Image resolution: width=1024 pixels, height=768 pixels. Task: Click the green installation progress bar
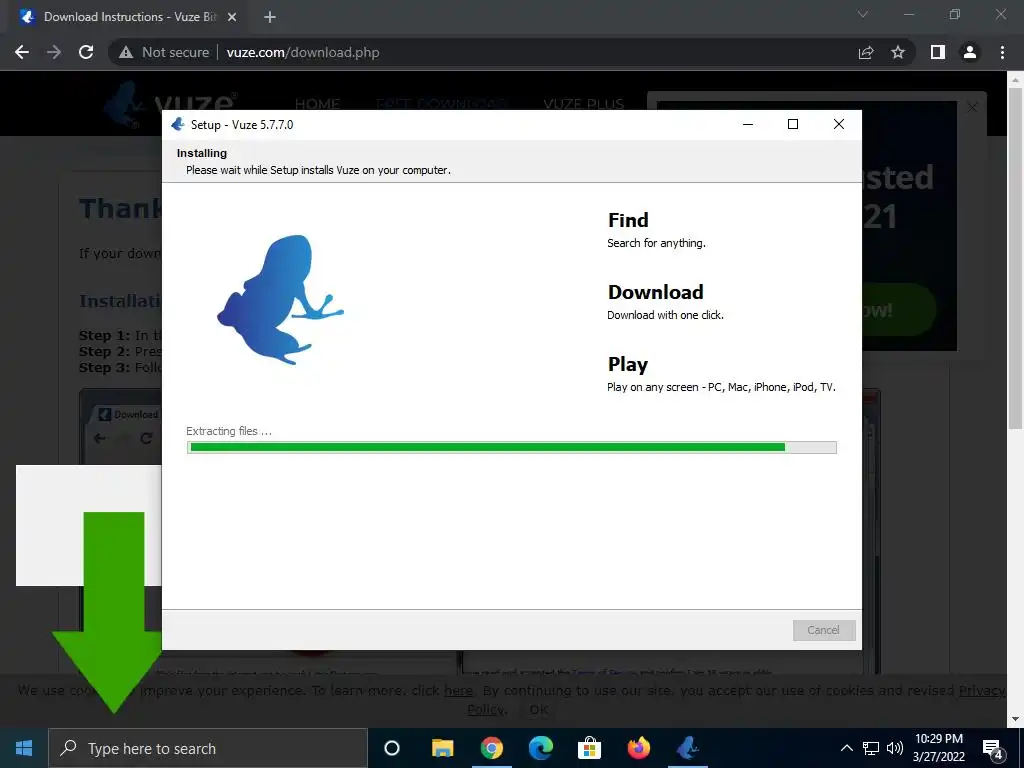click(511, 447)
